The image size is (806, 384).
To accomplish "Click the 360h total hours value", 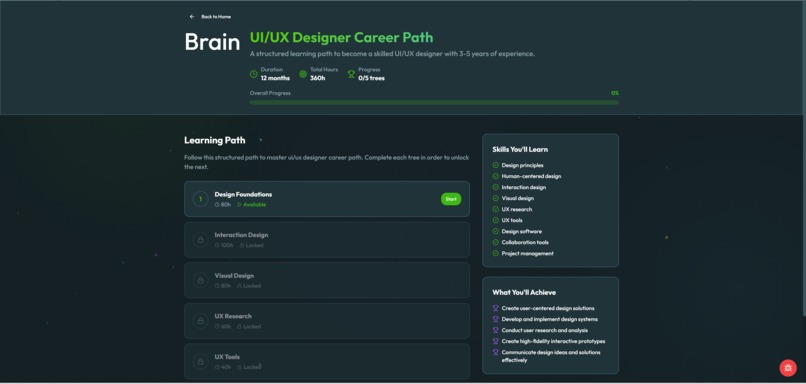I will (318, 78).
